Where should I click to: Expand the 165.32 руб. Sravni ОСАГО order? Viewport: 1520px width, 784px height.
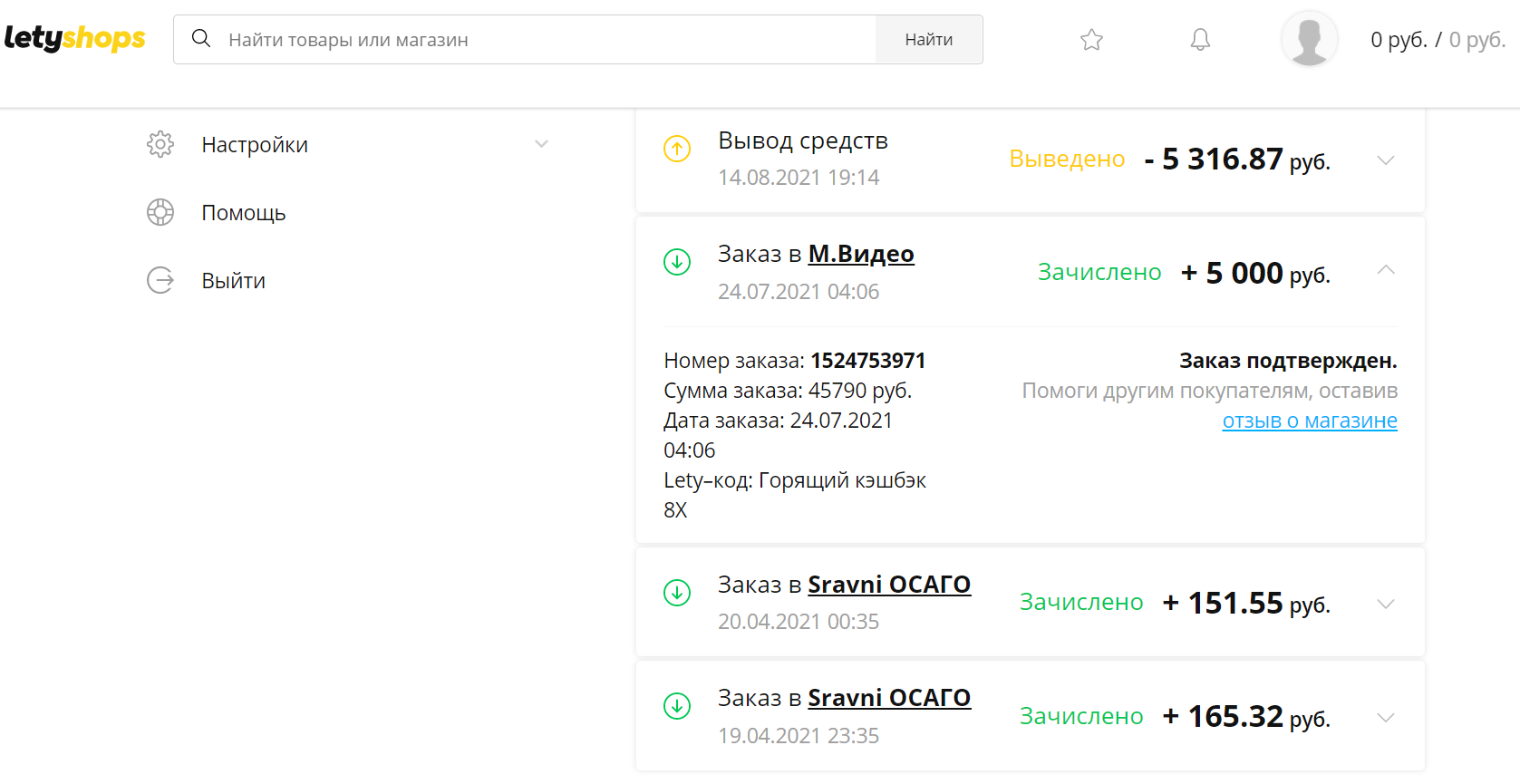click(1385, 717)
